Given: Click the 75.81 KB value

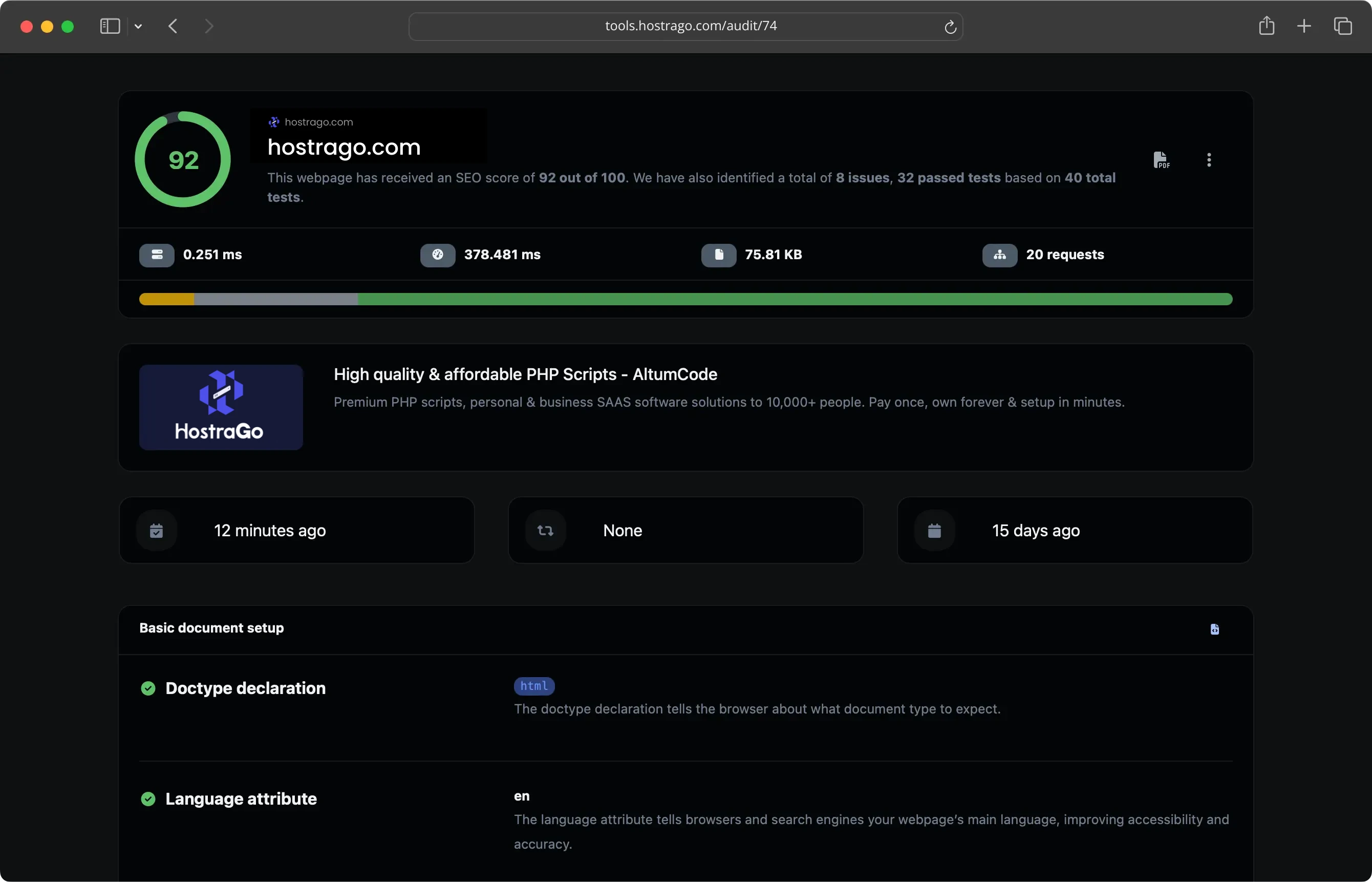Looking at the screenshot, I should pos(774,255).
